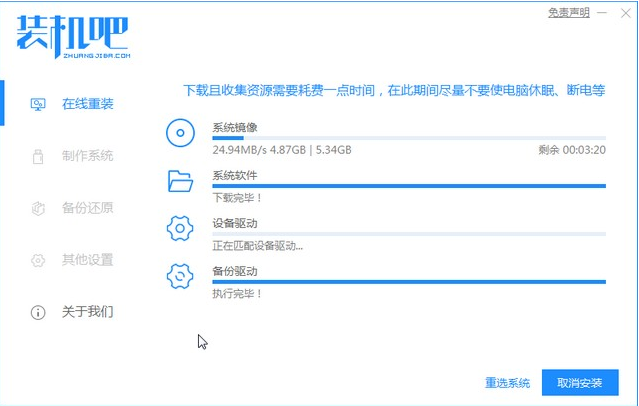Click the 备份驱动 refresh gear icon

pyautogui.click(x=180, y=277)
